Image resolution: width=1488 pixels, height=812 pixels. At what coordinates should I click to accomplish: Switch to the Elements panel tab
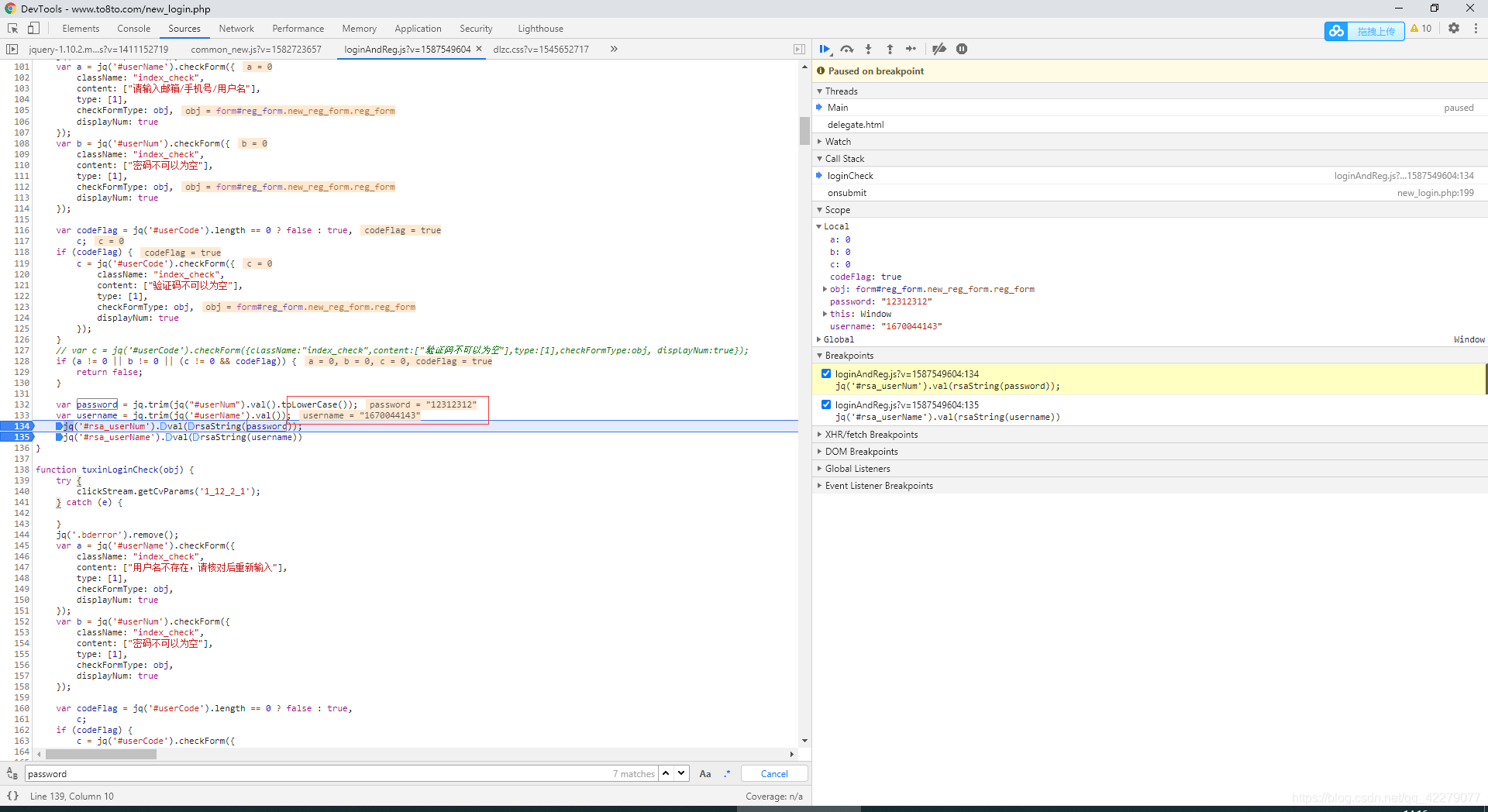81,29
